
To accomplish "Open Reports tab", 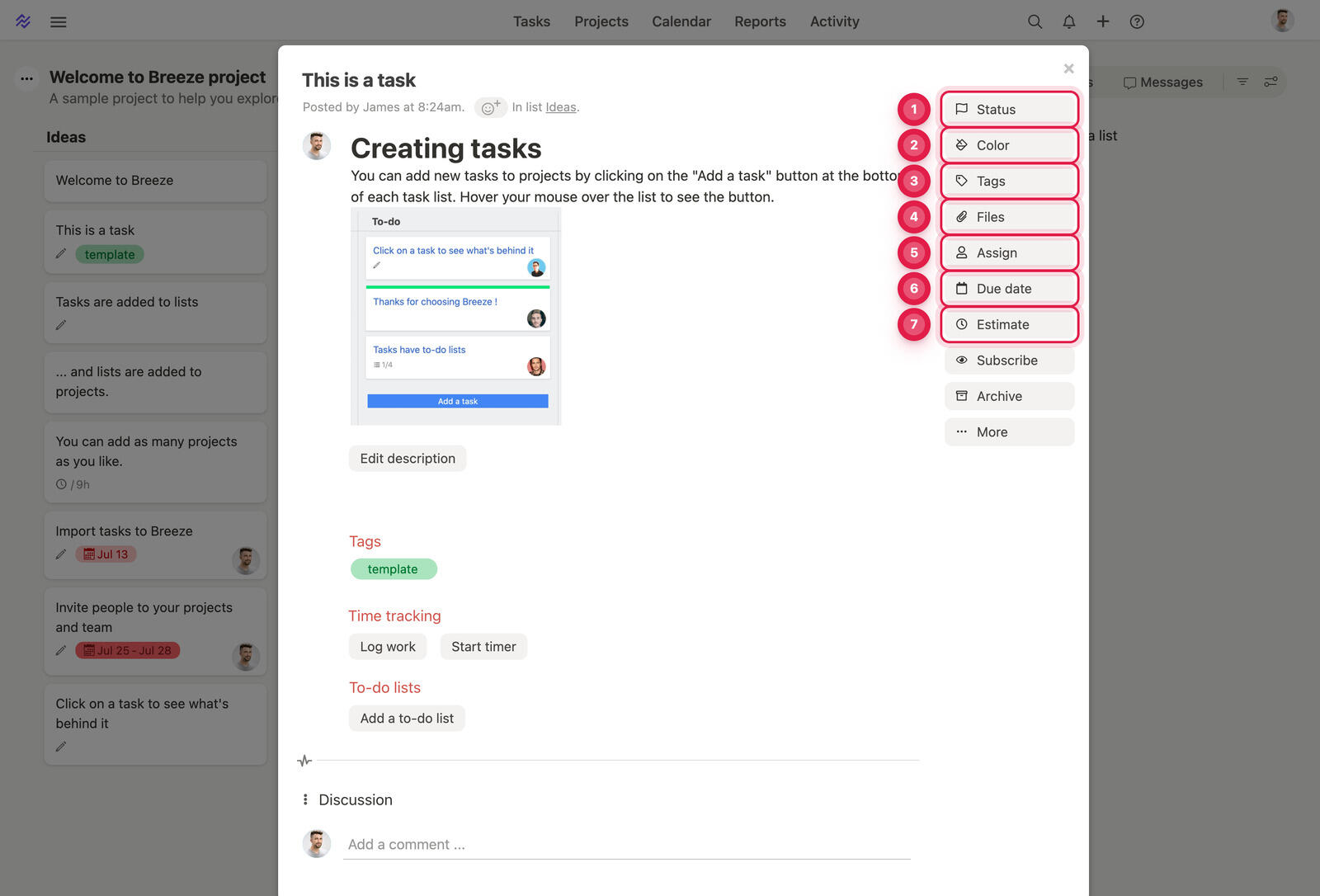I will coord(760,21).
